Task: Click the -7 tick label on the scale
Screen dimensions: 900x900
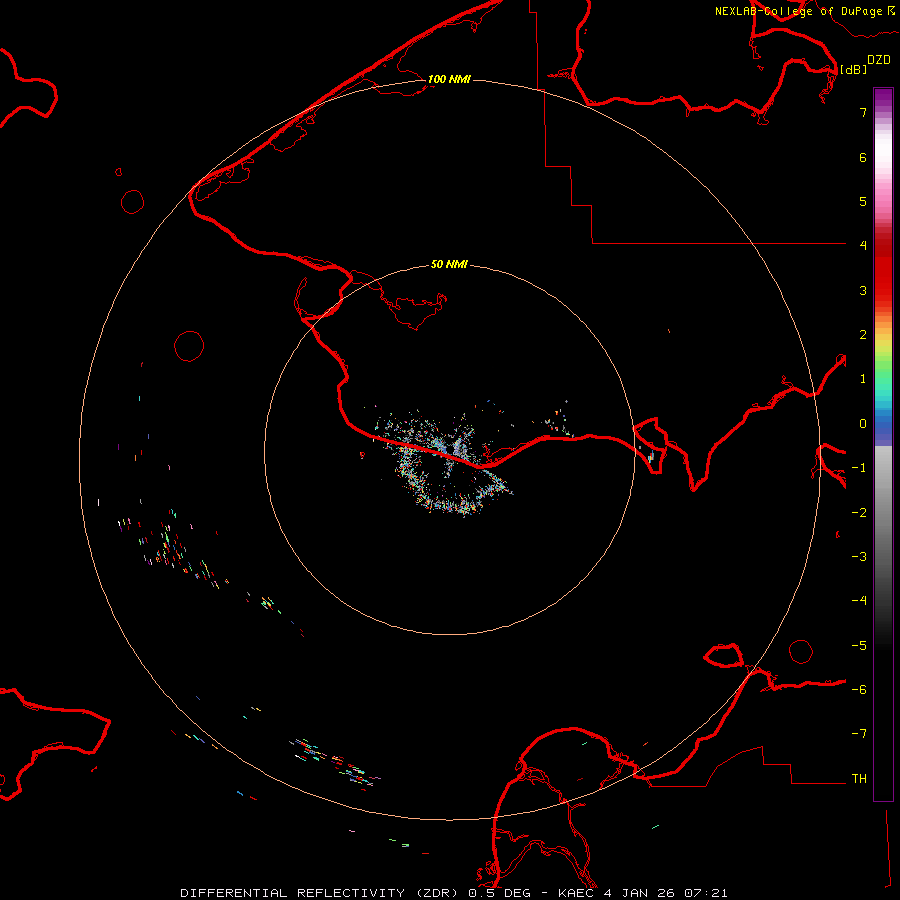Action: (858, 734)
